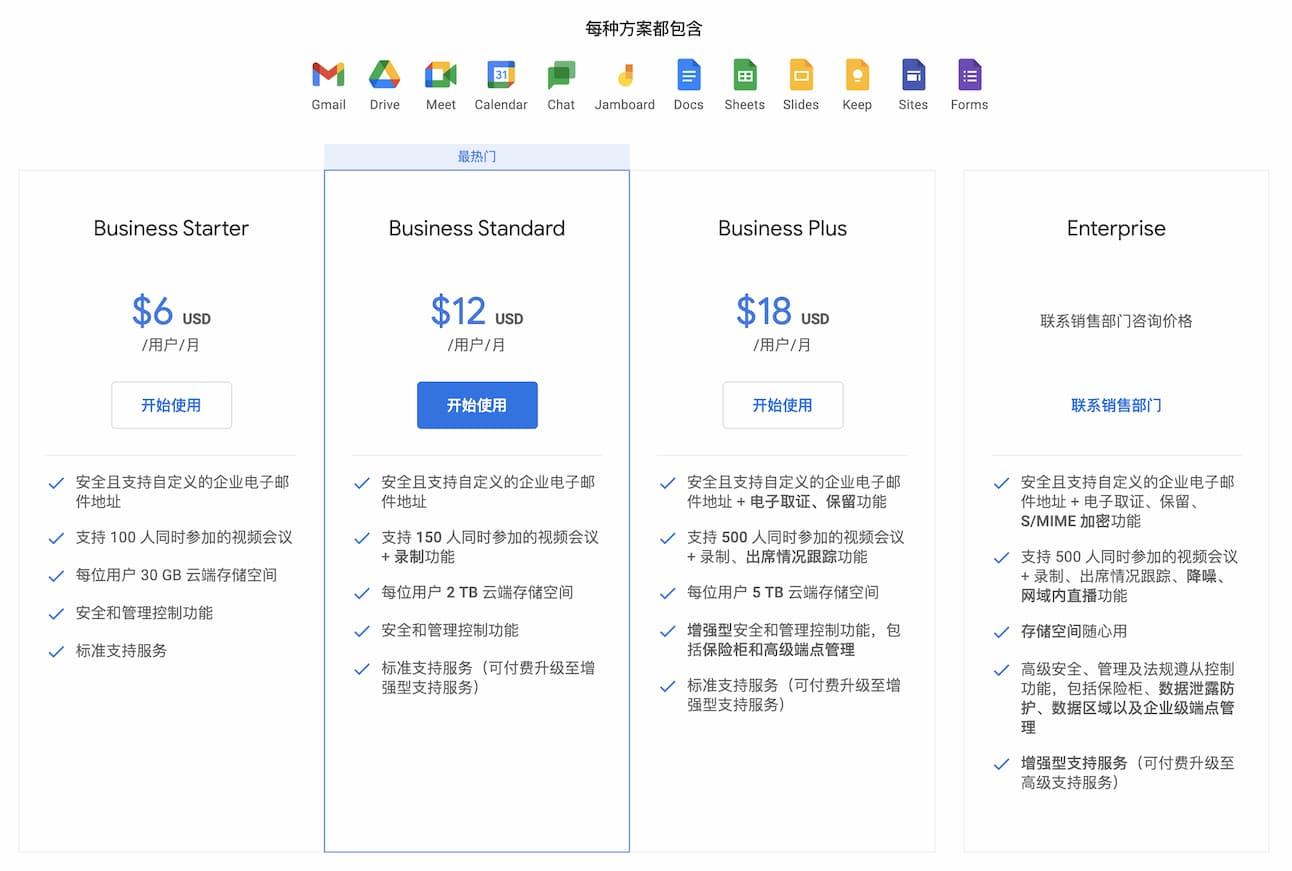The width and height of the screenshot is (1292, 871).
Task: Click the 联系销售部门 link under Enterprise
Action: click(x=1116, y=405)
